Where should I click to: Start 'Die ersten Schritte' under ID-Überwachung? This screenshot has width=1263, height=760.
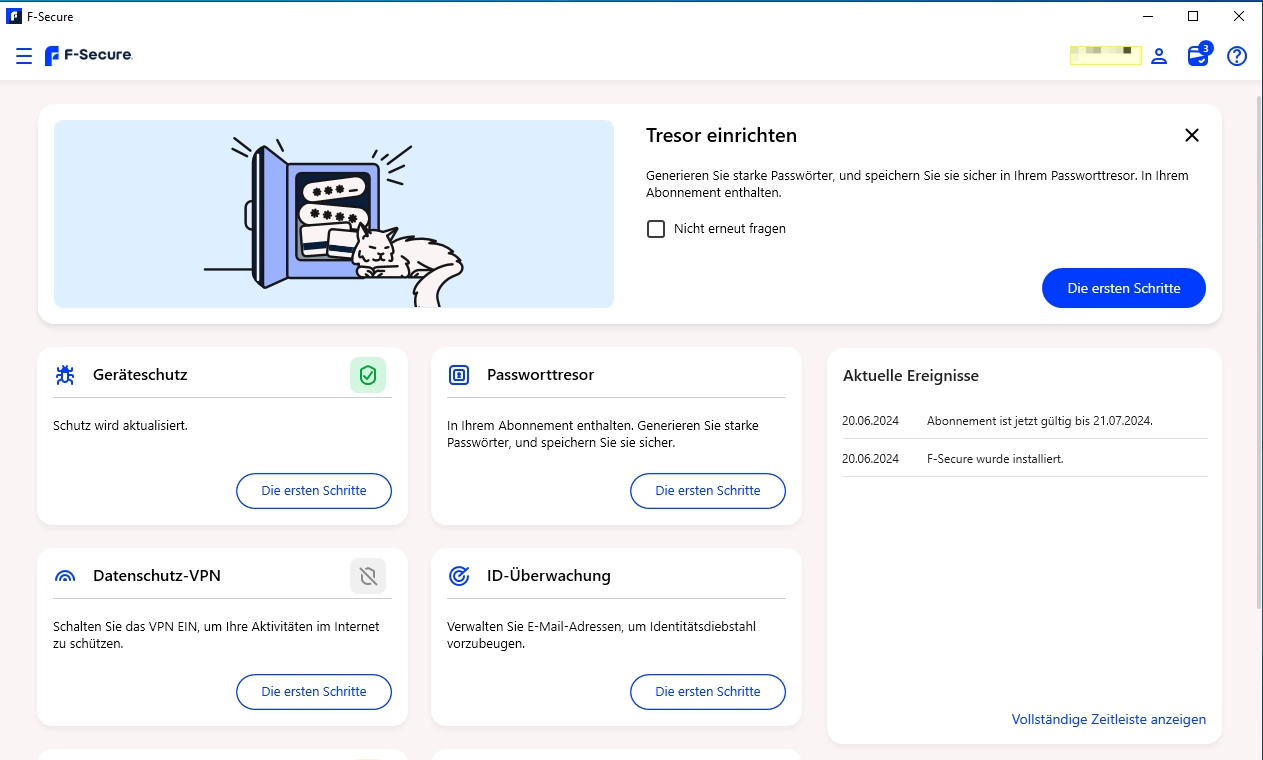[x=708, y=692]
